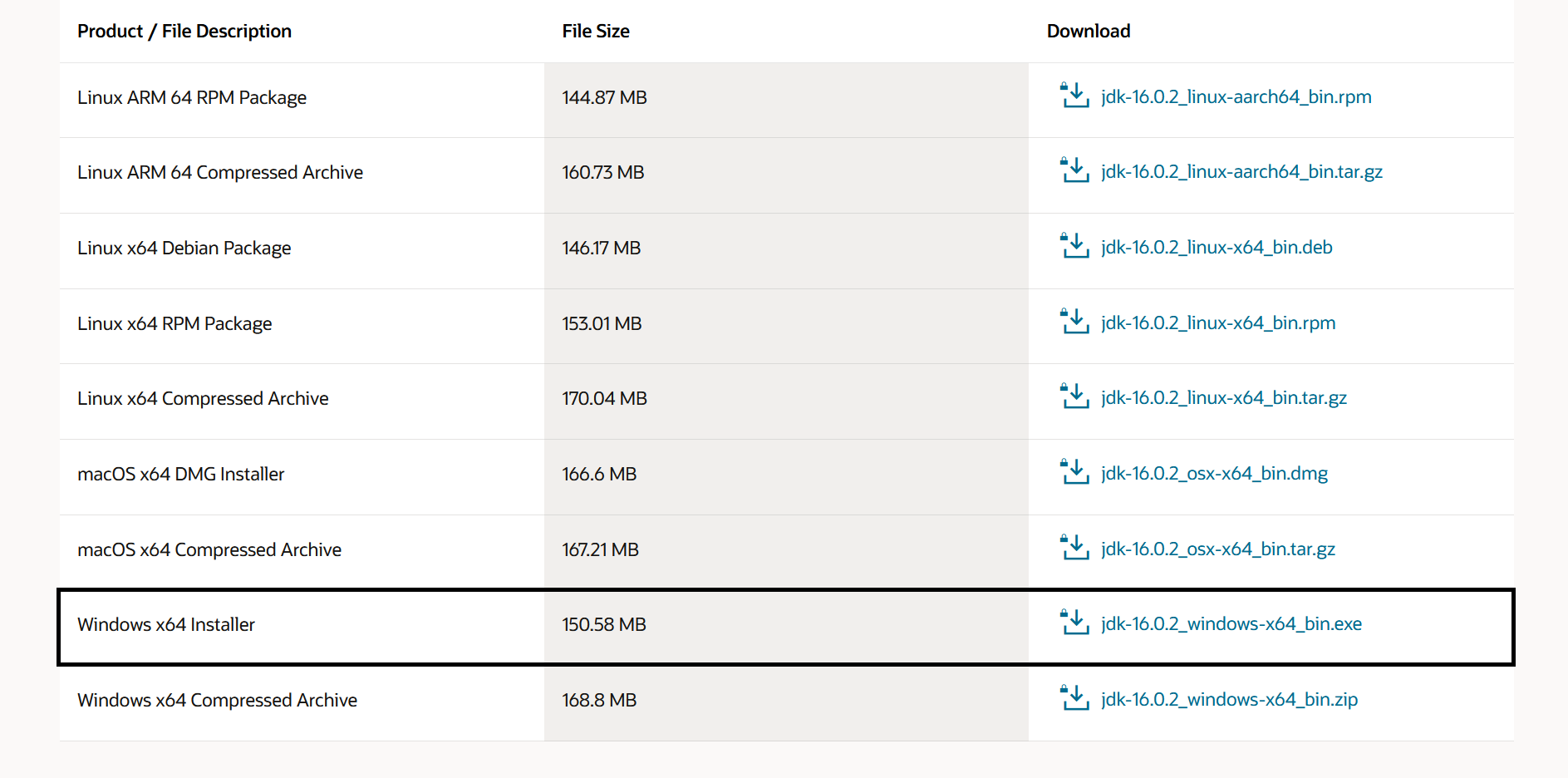1568x778 pixels.
Task: Select the Windows x64 Installer row label
Action: (x=166, y=624)
